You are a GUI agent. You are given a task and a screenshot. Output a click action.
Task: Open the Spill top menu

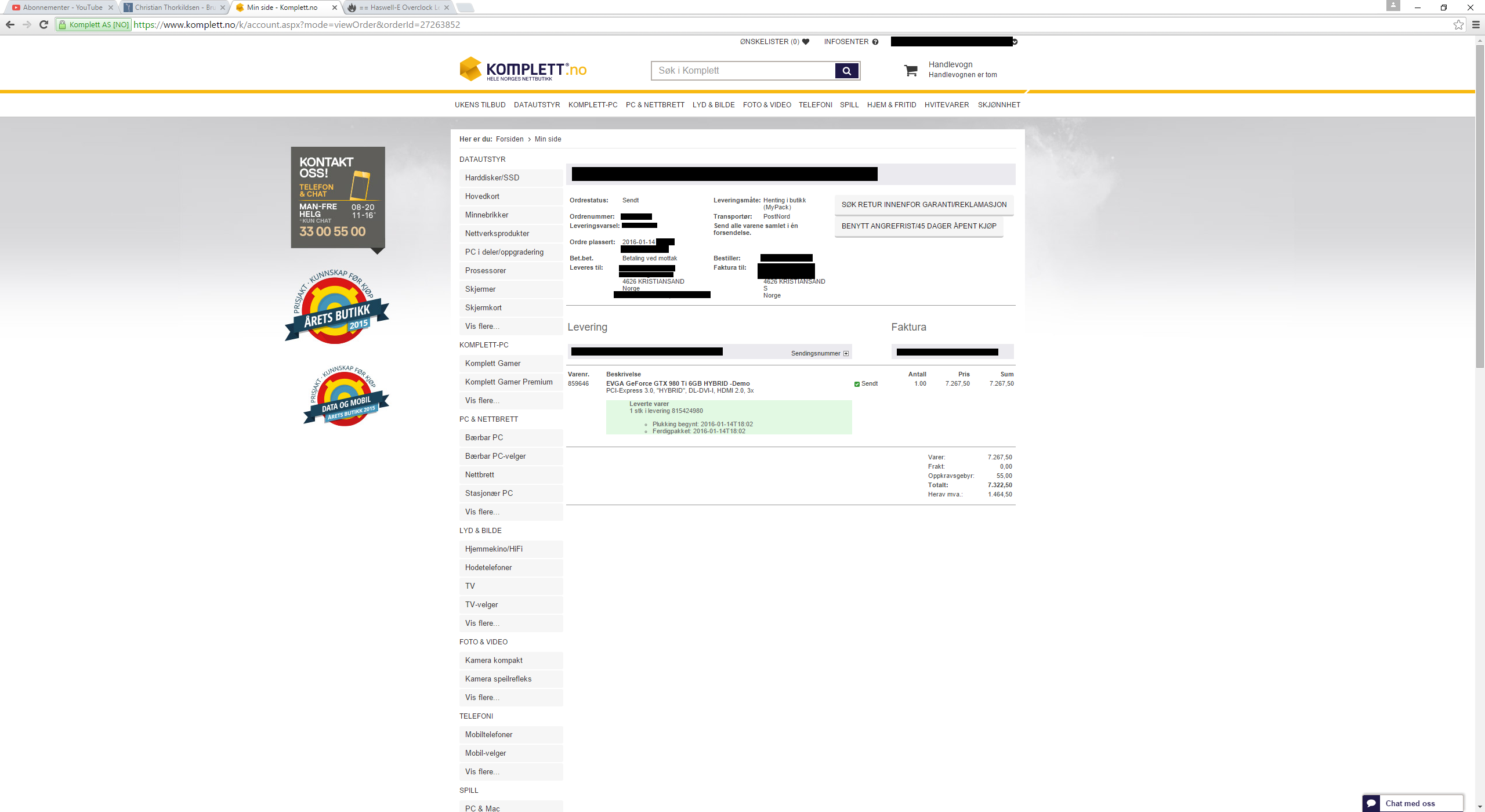849,105
